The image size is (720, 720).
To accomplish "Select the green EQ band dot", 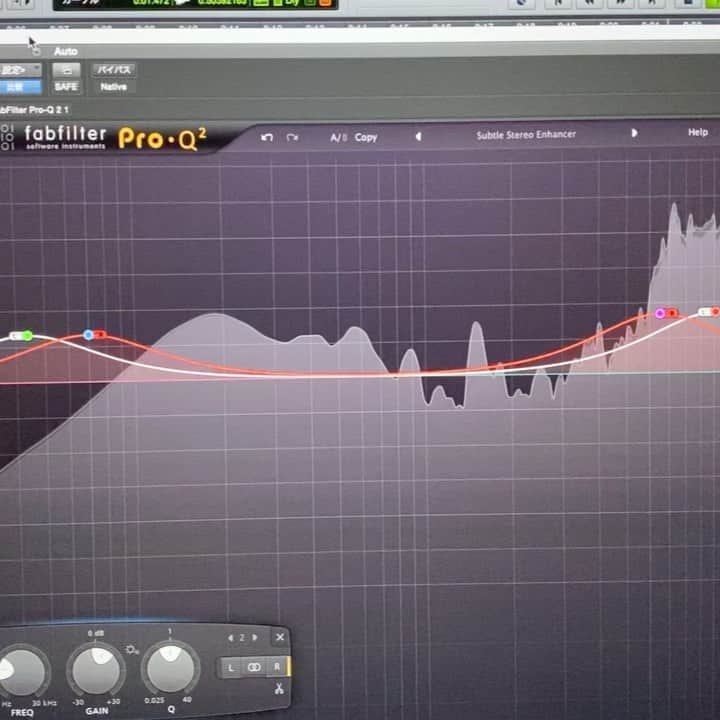I will 27,336.
